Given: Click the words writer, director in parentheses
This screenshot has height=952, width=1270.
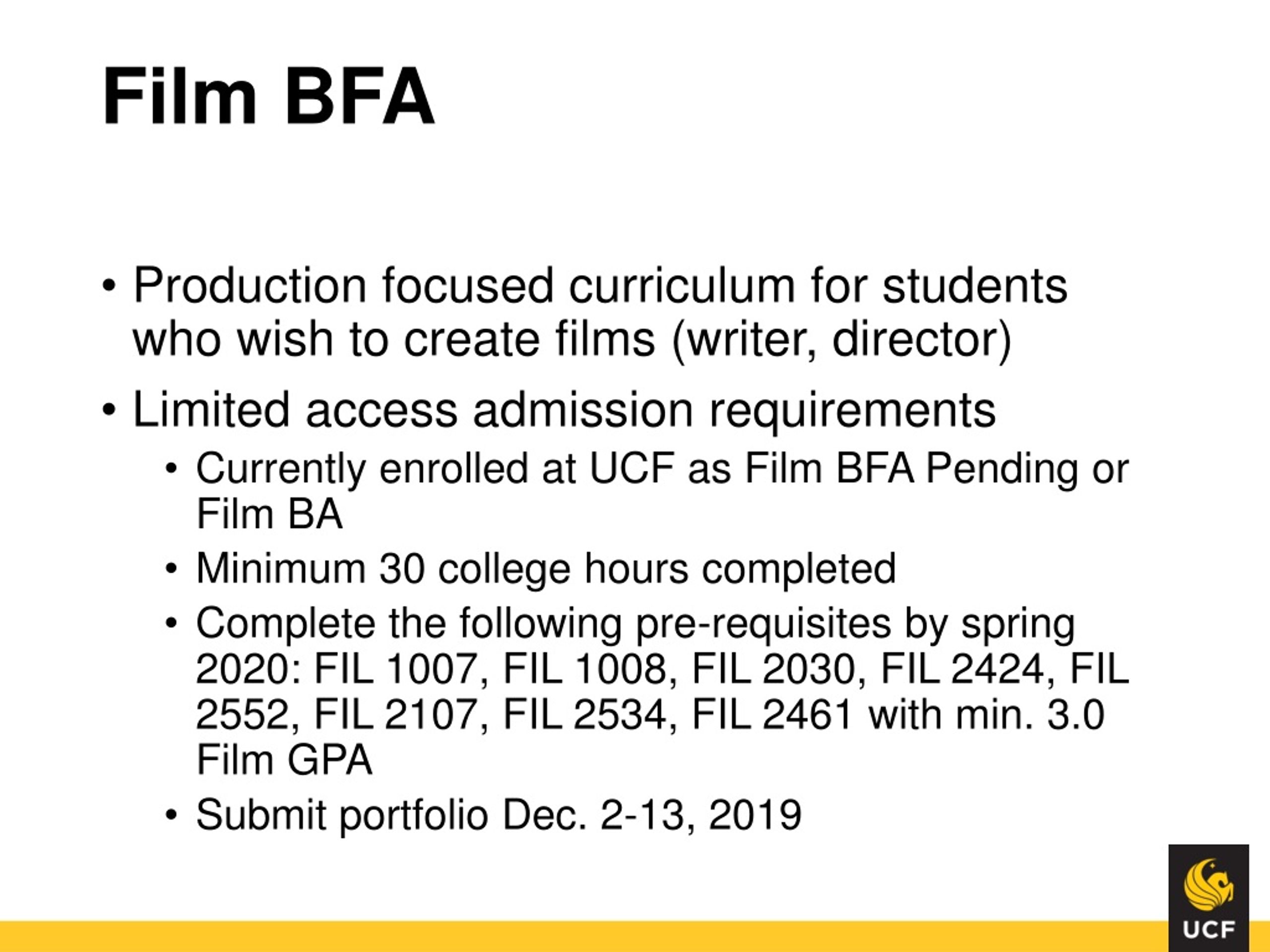Looking at the screenshot, I should 841,340.
